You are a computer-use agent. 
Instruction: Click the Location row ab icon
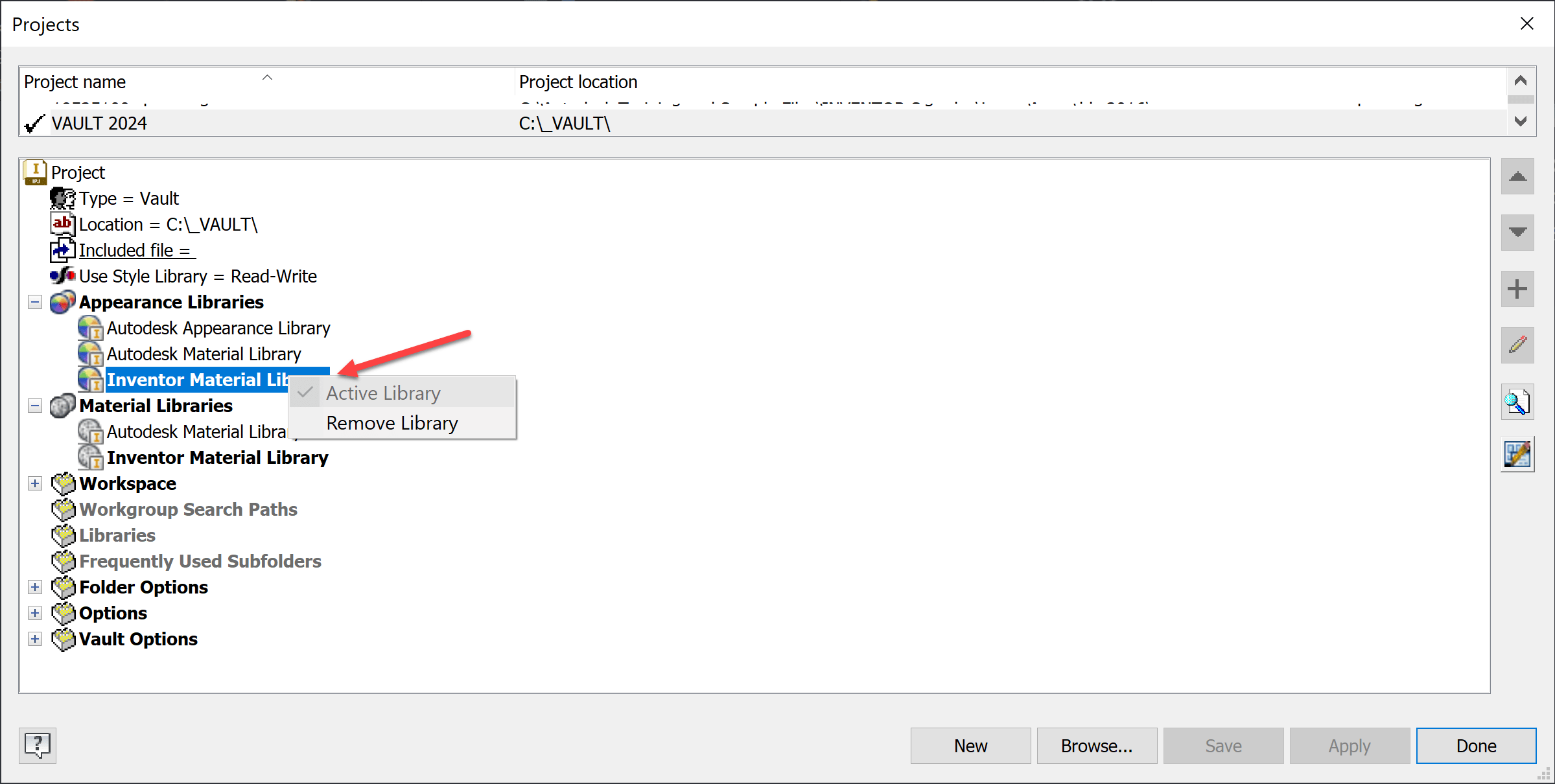(63, 224)
